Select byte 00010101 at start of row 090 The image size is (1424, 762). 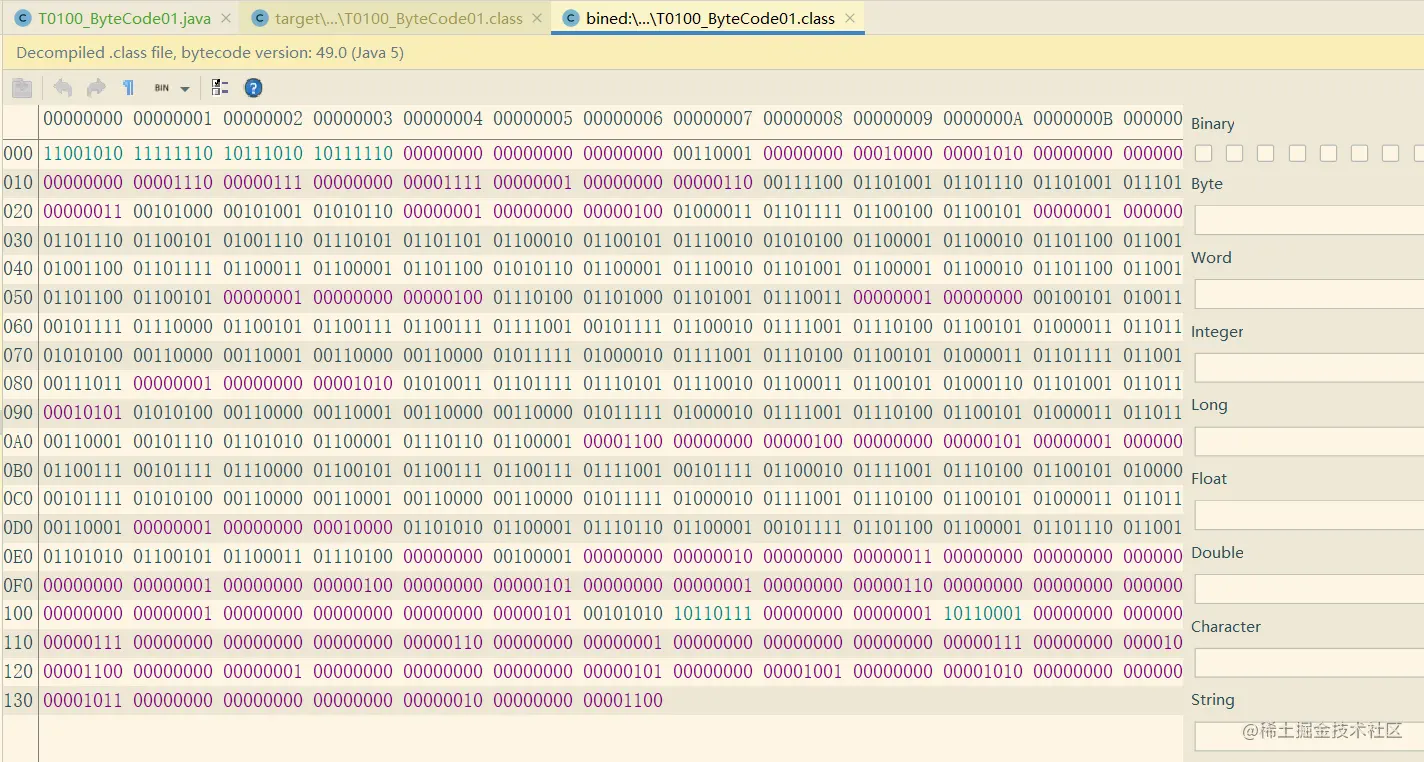[x=83, y=412]
